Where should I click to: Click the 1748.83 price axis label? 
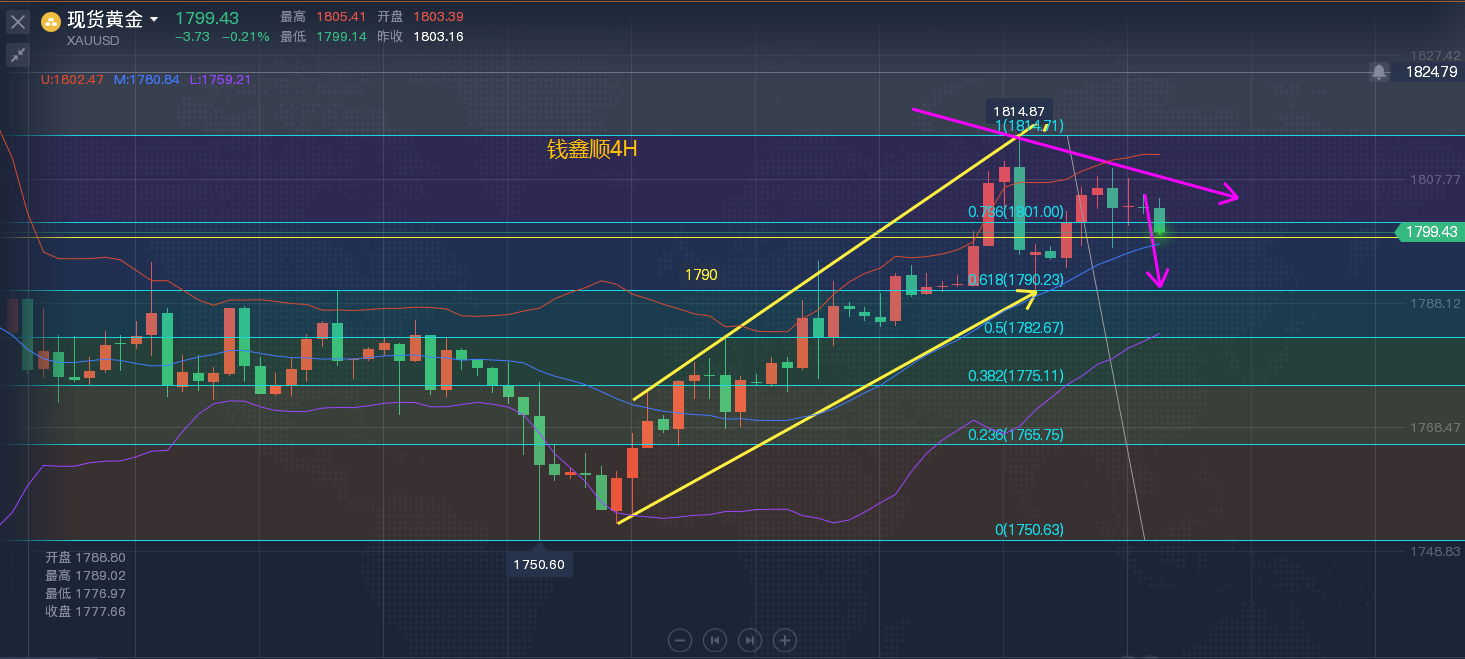(x=1434, y=551)
